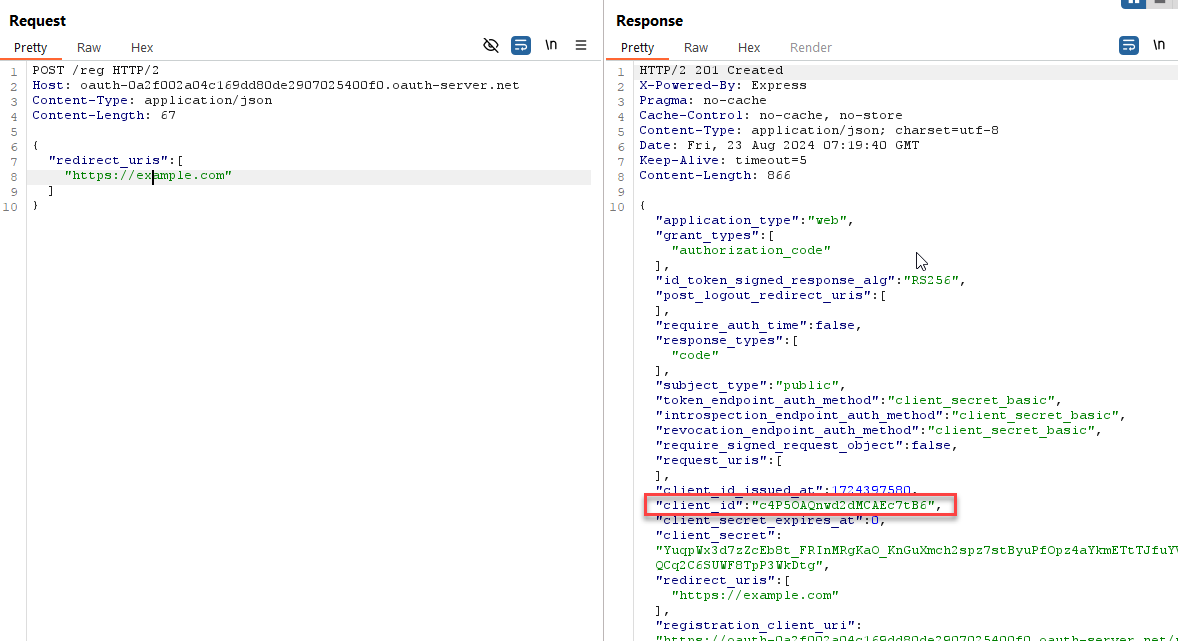Screen dimensions: 1178x641
Task: Click the redirect URI value in request body
Action: (148, 175)
